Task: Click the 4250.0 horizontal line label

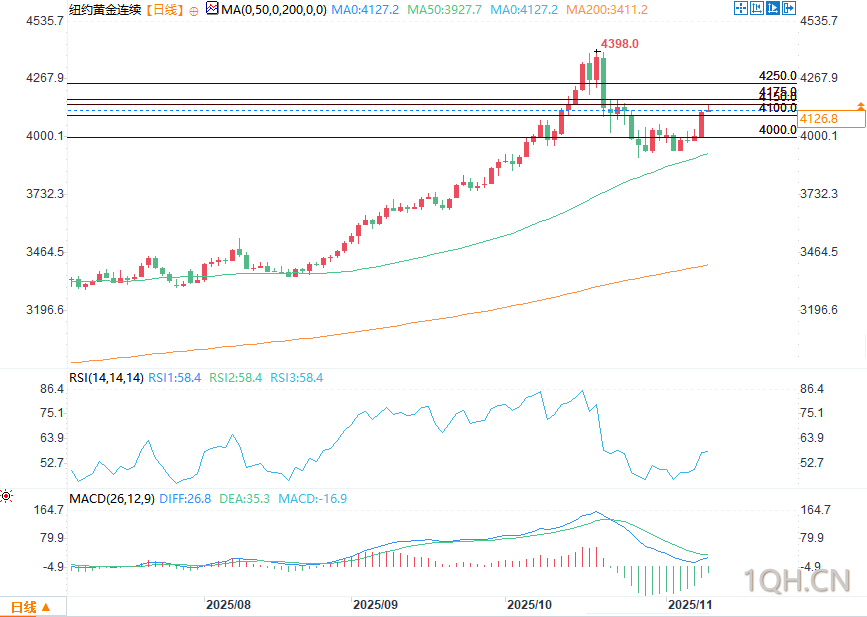Action: (x=777, y=76)
